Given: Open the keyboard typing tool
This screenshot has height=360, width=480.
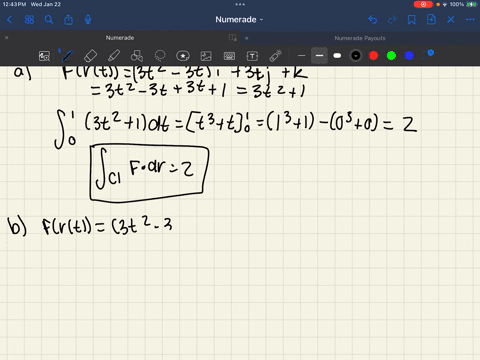Looking at the screenshot, I should [229, 56].
